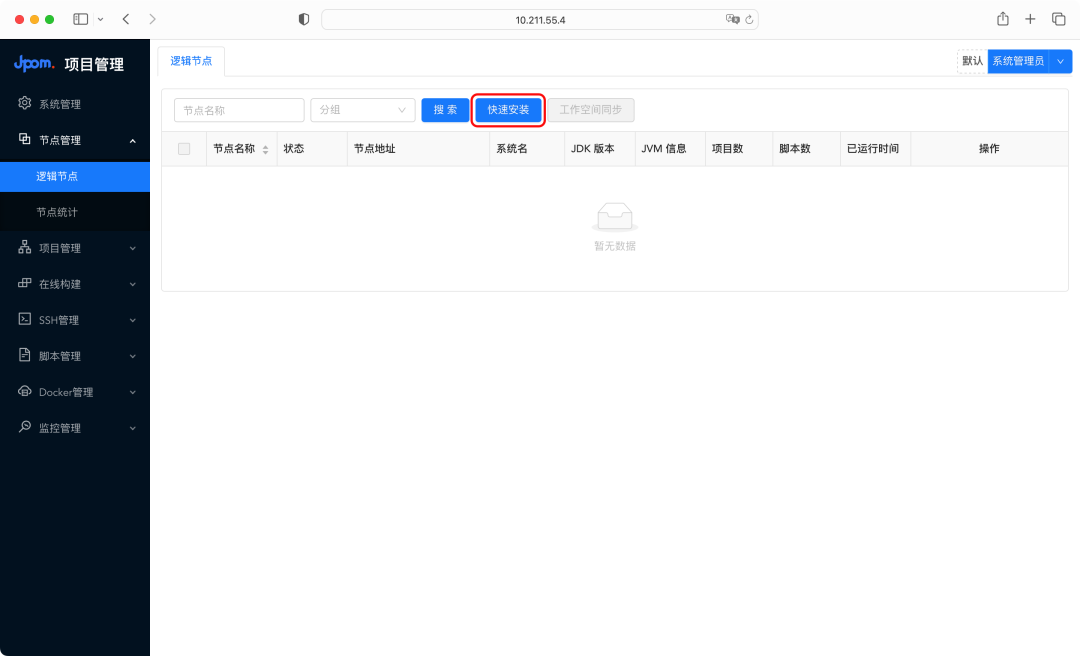1080x656 pixels.
Task: Open a new browser tab
Action: [1030, 19]
